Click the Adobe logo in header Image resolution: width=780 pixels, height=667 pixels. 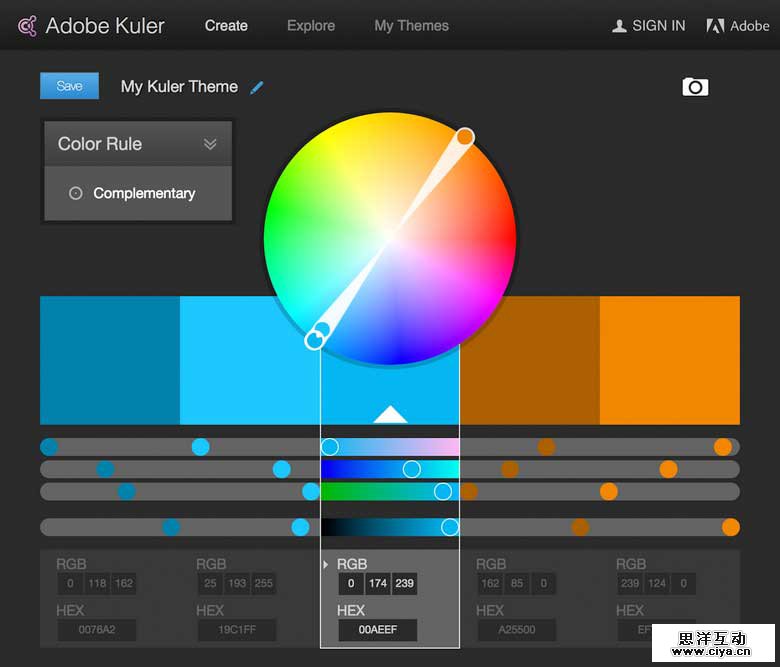click(715, 26)
